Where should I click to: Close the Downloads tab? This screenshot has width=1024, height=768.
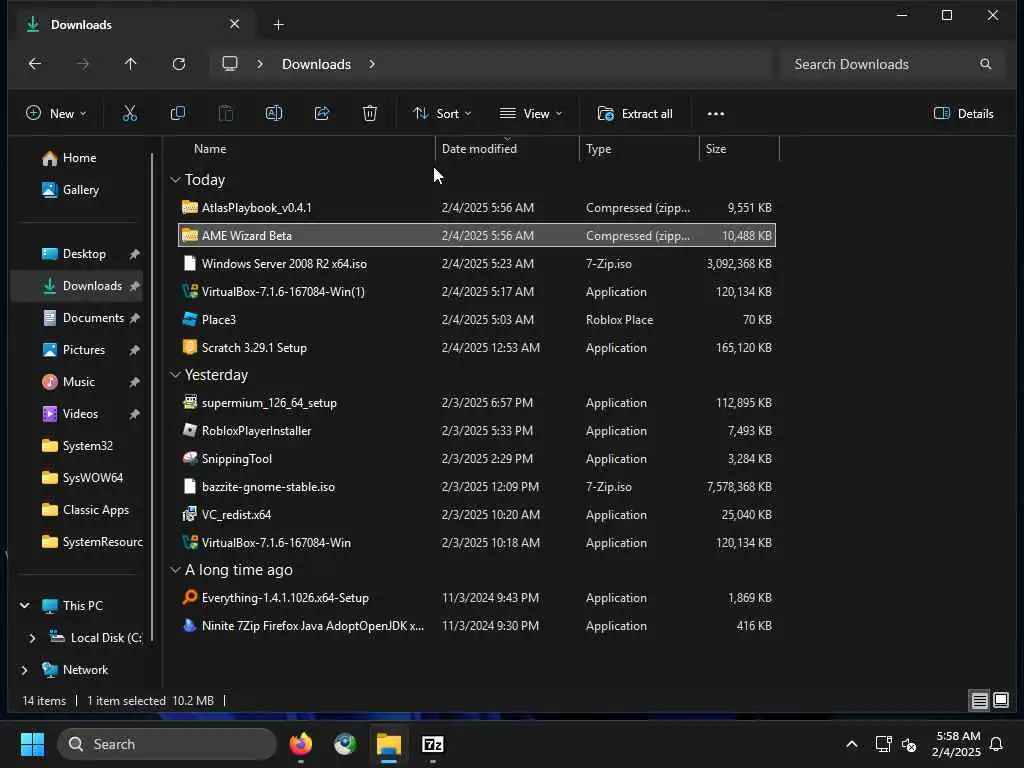pos(234,24)
